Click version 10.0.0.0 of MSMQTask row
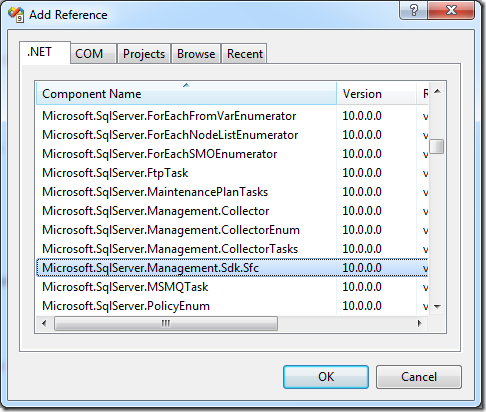486x412 pixels. pos(362,287)
